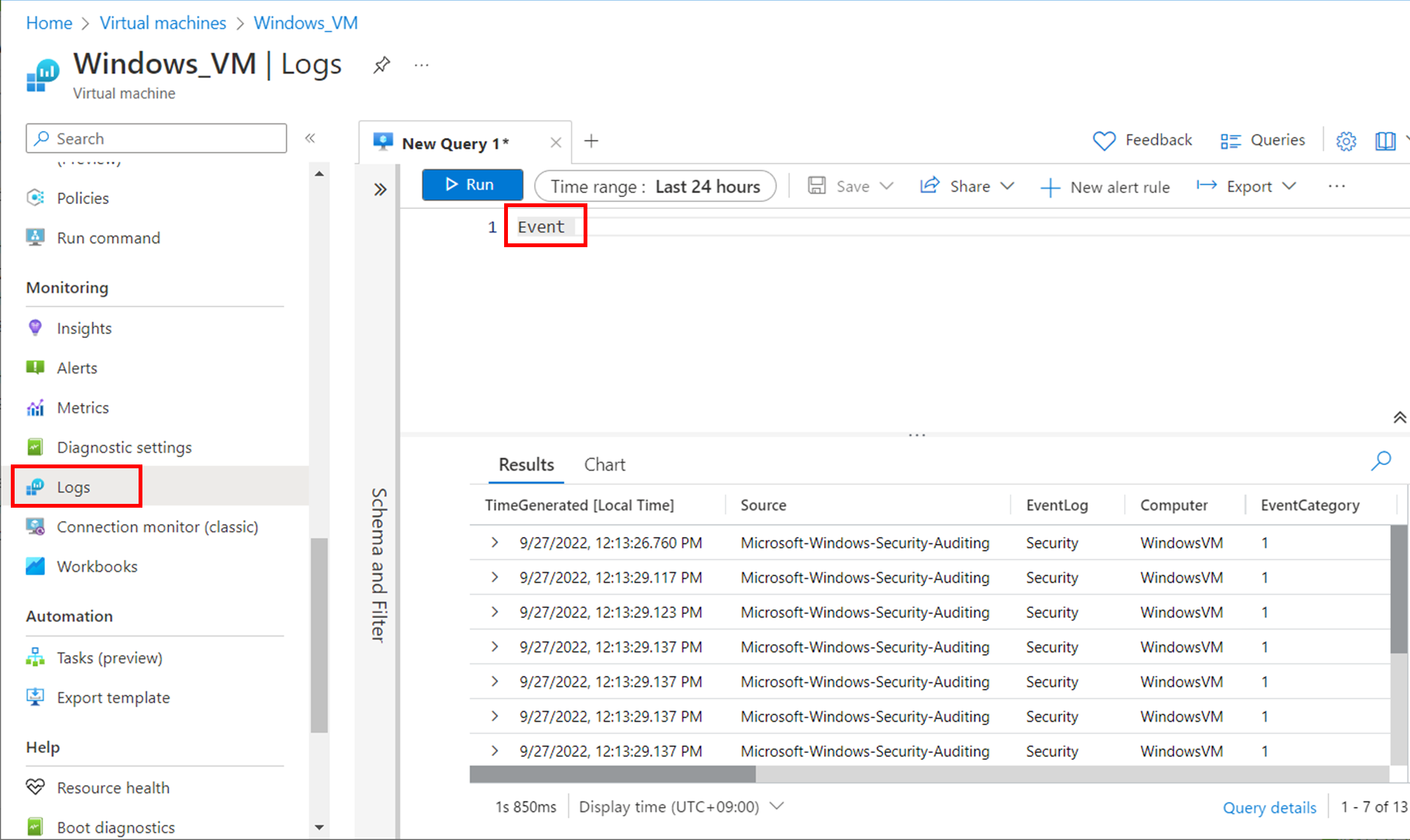Expand the first result row

coord(495,543)
